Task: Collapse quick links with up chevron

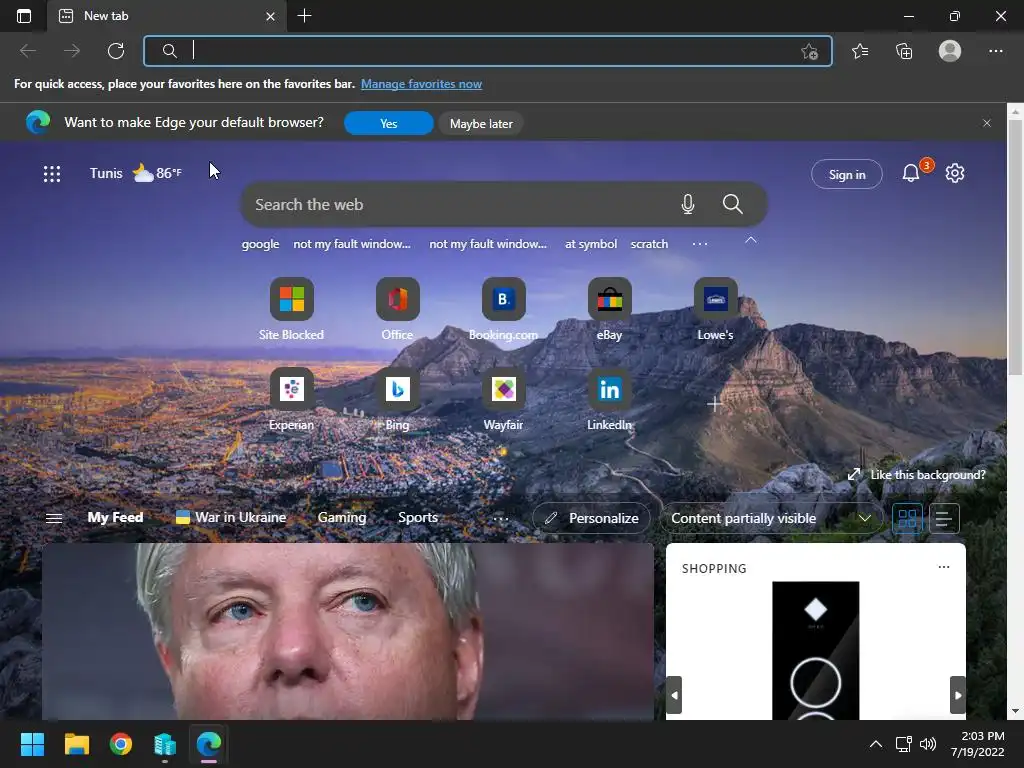Action: tap(751, 240)
